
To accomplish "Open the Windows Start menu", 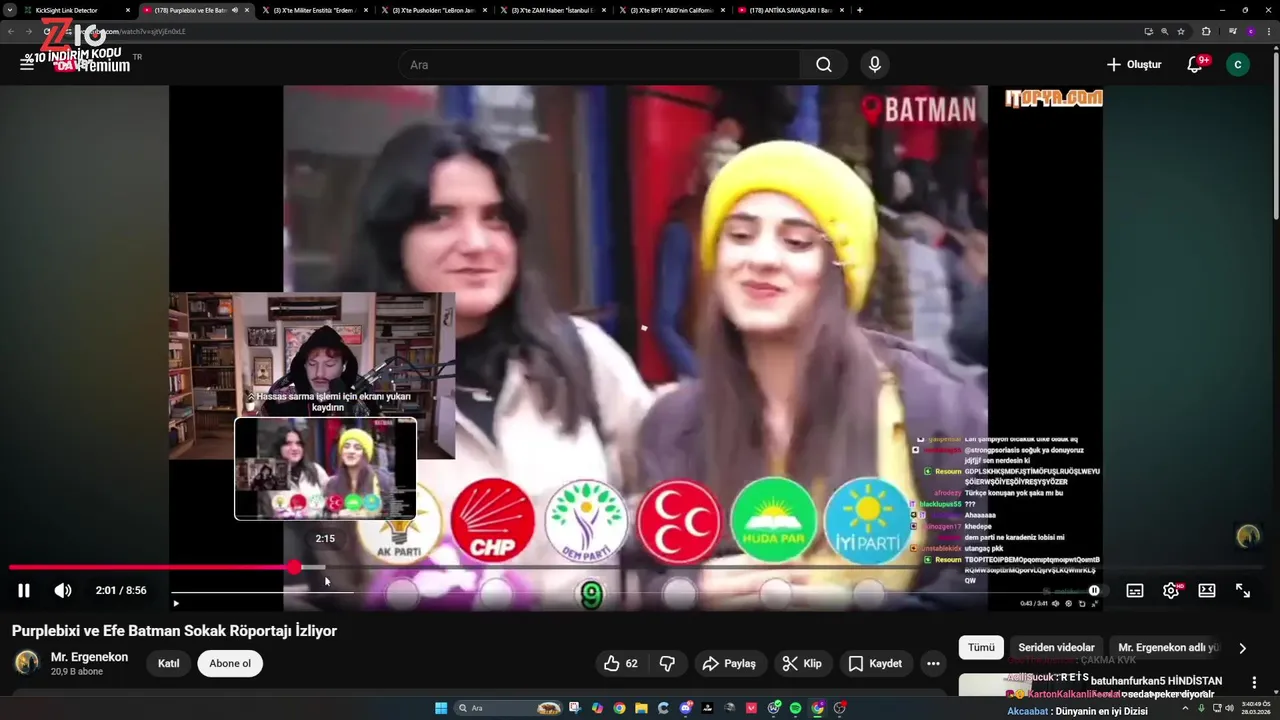I will point(441,708).
